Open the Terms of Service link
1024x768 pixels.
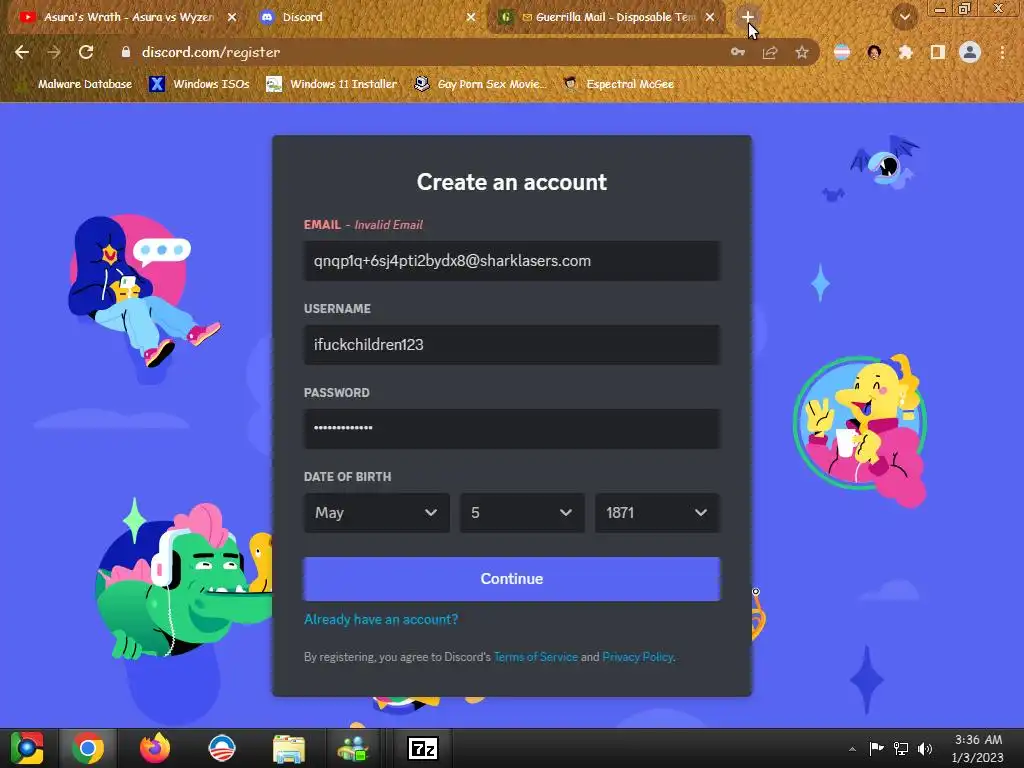pos(536,657)
